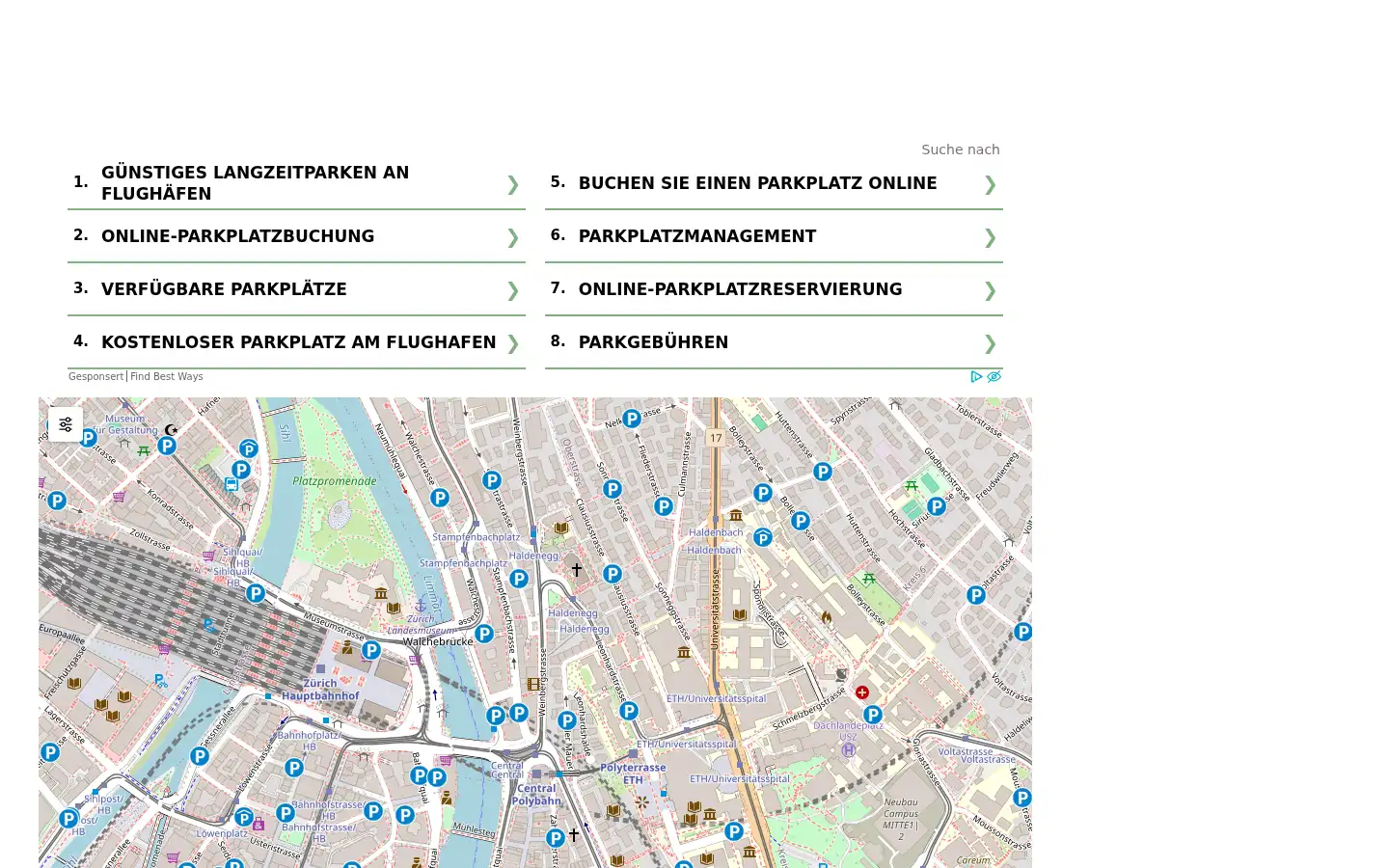Select the parking marker on Voltastrasse near Kreis 6
The width and height of the screenshot is (1389, 868).
click(976, 595)
